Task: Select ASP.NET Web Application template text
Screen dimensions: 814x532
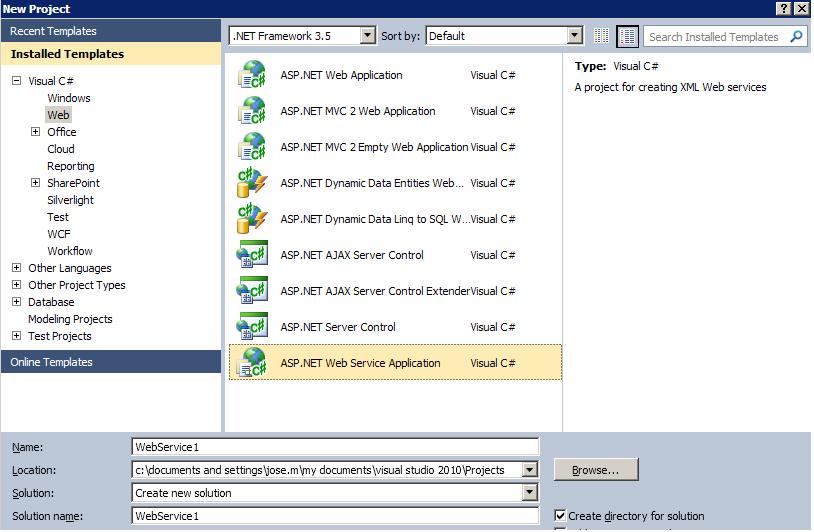Action: [341, 75]
